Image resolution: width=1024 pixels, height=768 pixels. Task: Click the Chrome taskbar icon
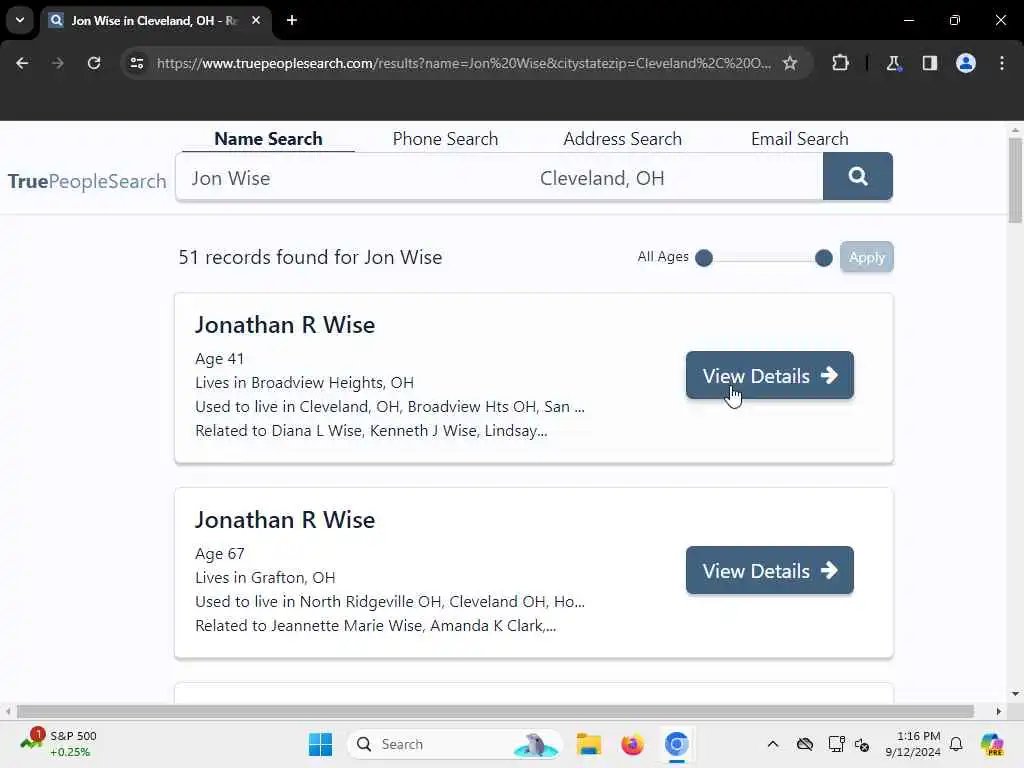pos(677,744)
